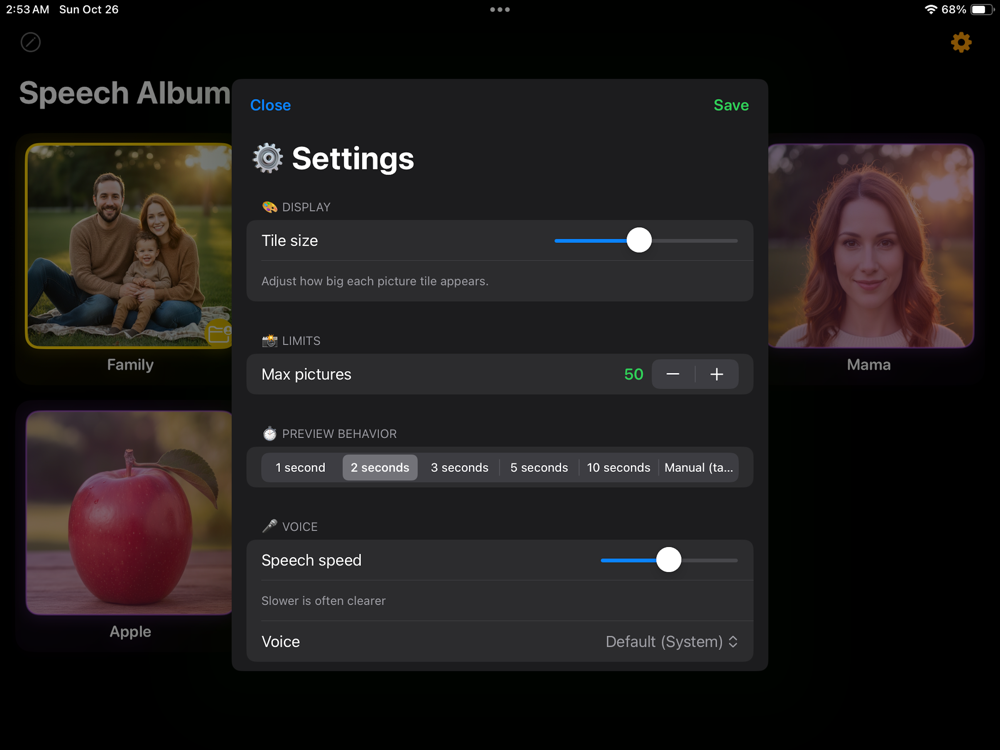Increase Max pictures with plus button
The image size is (1000, 750).
(717, 374)
